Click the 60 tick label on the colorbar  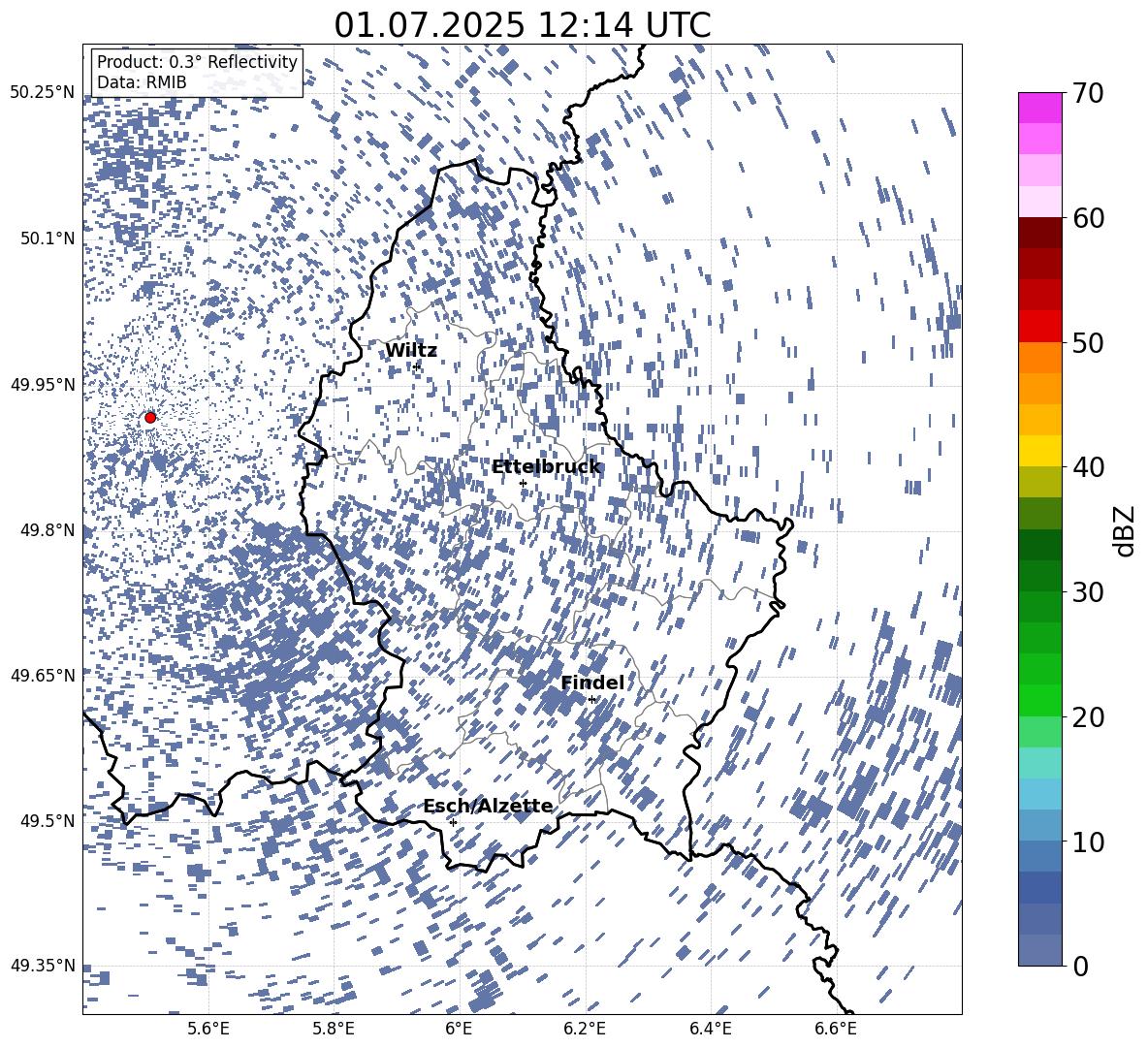[x=1087, y=218]
